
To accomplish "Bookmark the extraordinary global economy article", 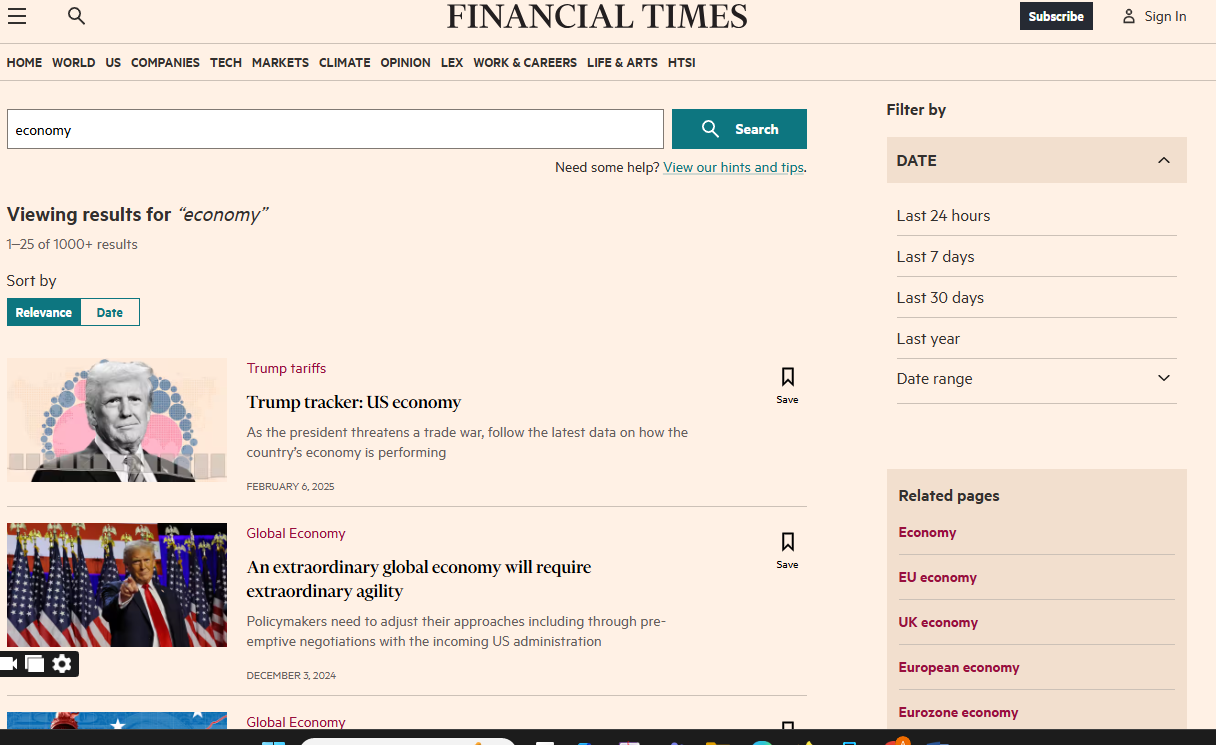I will 787,549.
